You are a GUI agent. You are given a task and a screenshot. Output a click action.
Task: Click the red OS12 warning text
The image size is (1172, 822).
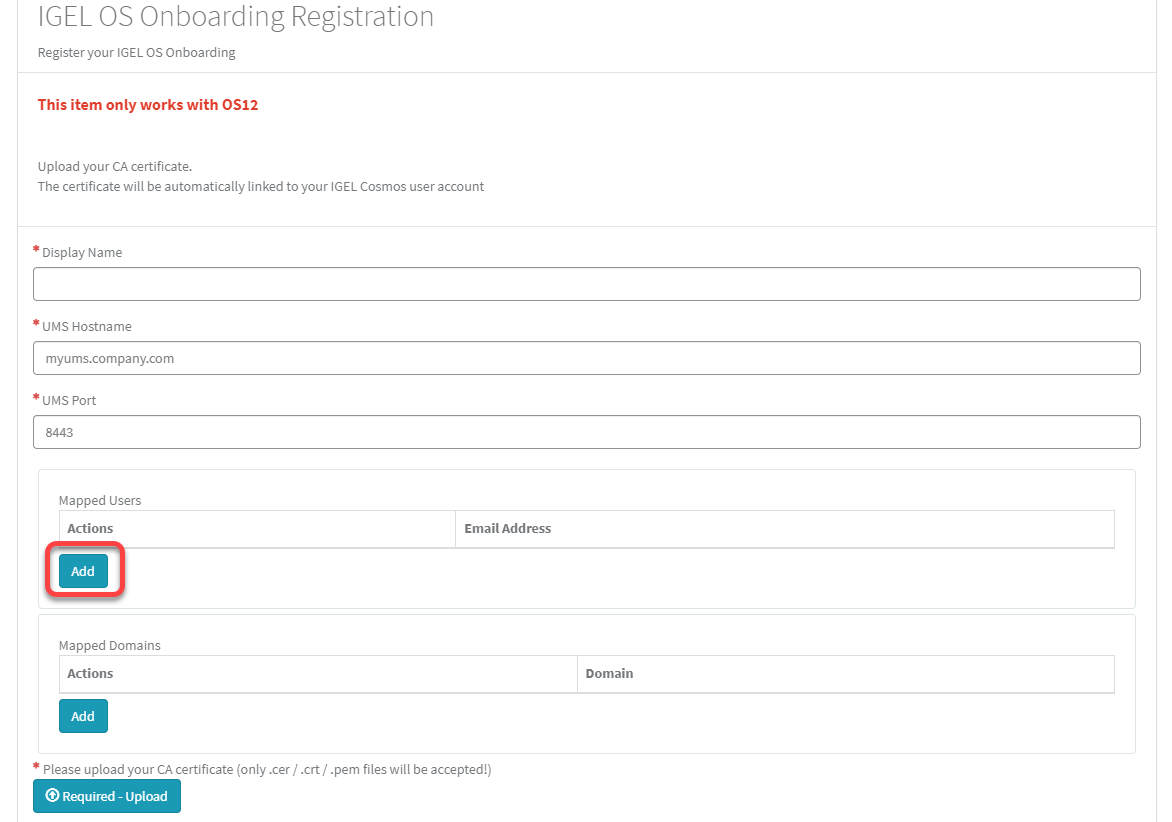[148, 104]
